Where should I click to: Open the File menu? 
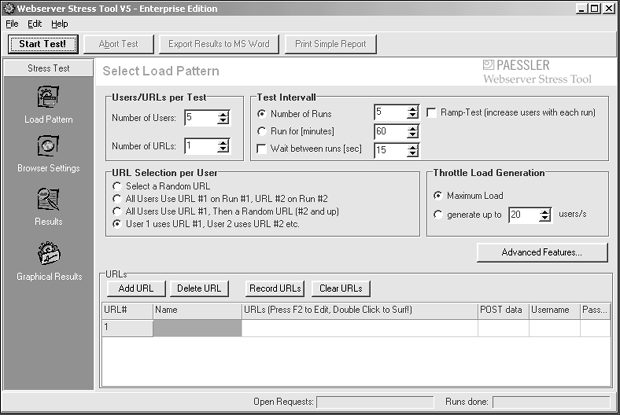(12, 23)
